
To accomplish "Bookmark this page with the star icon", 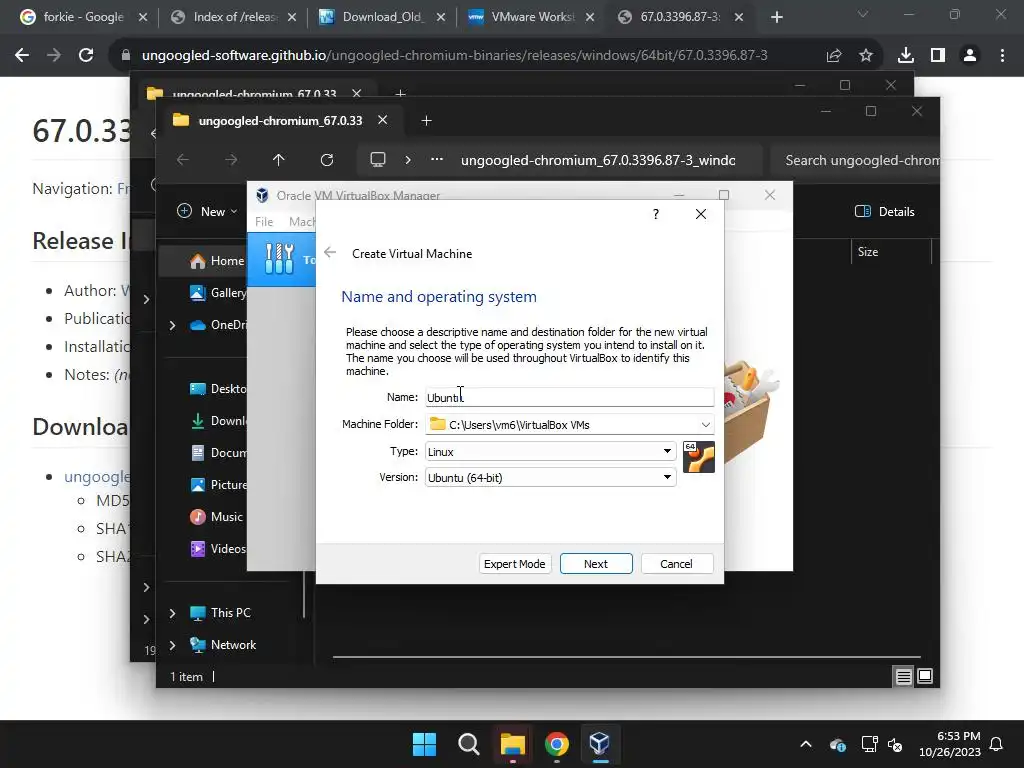I will pyautogui.click(x=865, y=56).
